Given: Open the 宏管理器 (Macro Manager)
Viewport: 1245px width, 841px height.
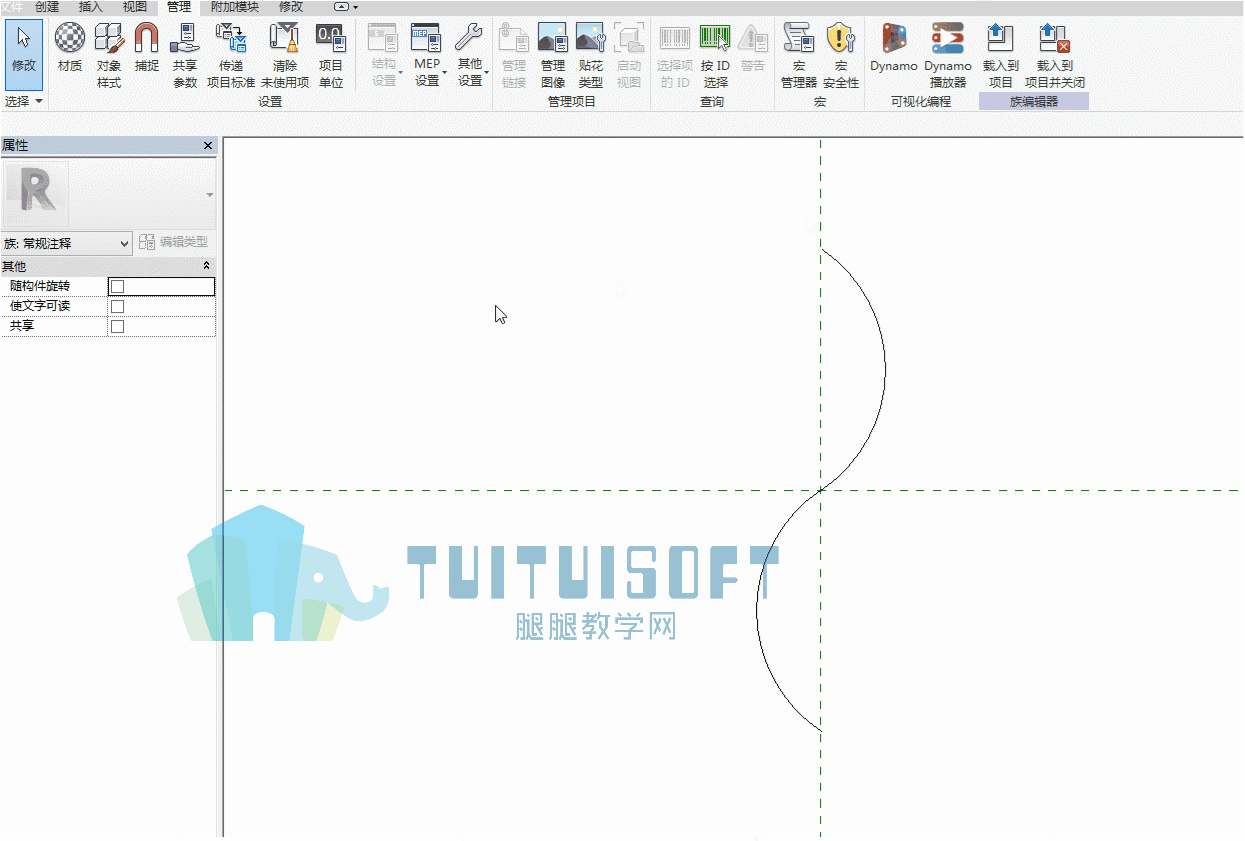Looking at the screenshot, I should tap(799, 55).
